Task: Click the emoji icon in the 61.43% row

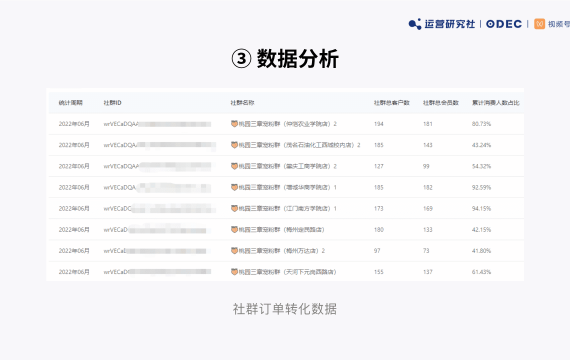Action: (234, 272)
